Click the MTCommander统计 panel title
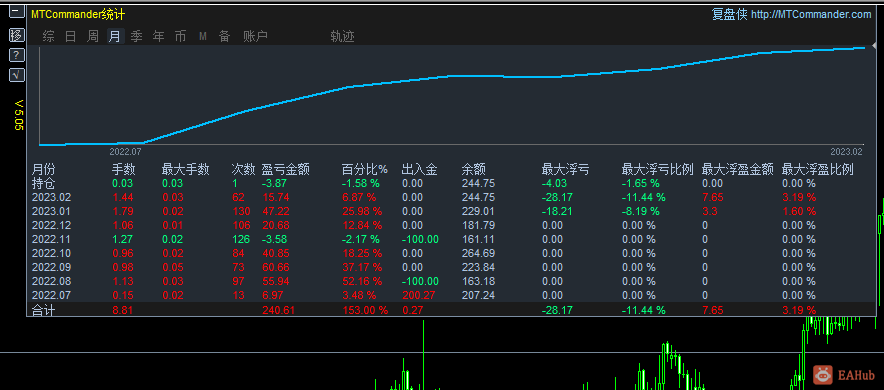 (x=78, y=15)
